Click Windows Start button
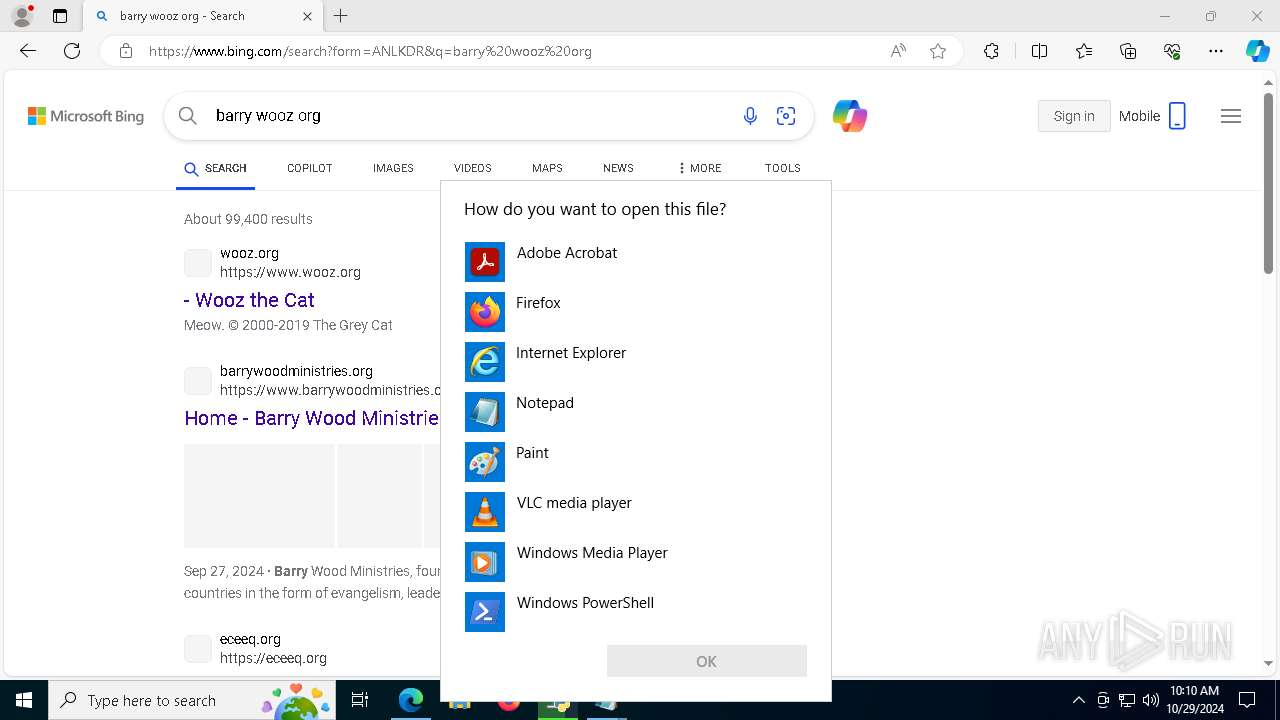Screen dimensions: 1280x720 tap(24, 700)
